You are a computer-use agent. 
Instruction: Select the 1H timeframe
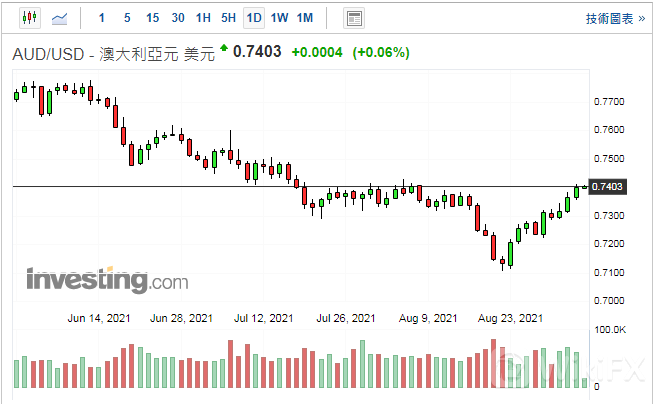coord(203,18)
